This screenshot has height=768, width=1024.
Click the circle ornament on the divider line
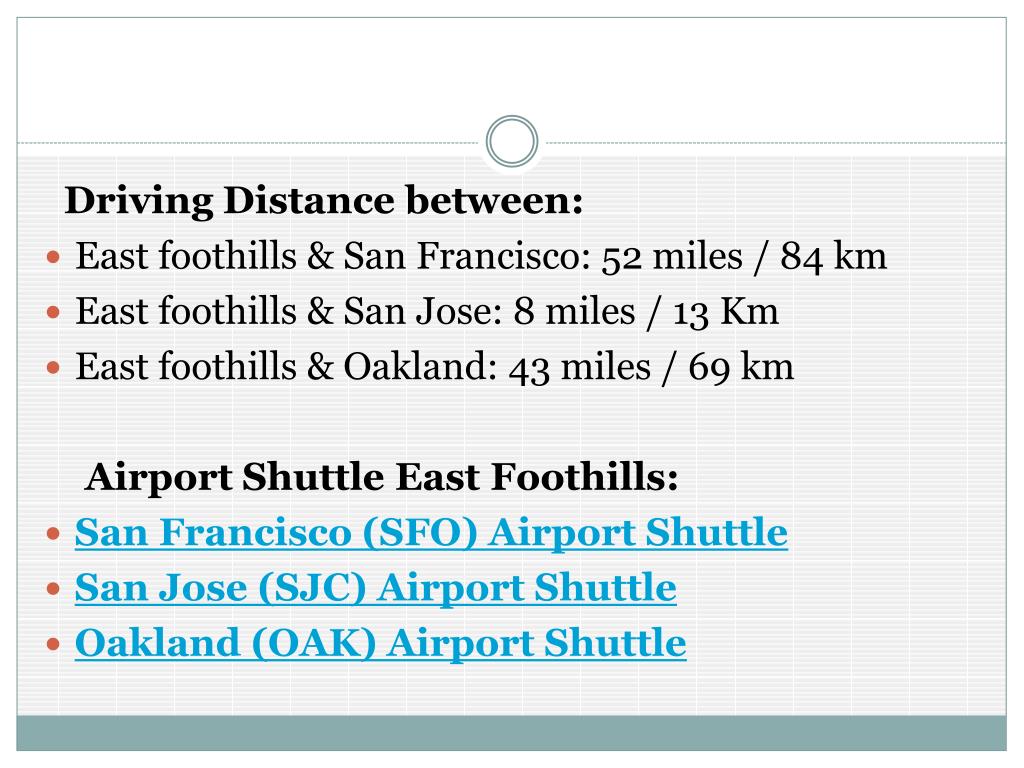[512, 141]
